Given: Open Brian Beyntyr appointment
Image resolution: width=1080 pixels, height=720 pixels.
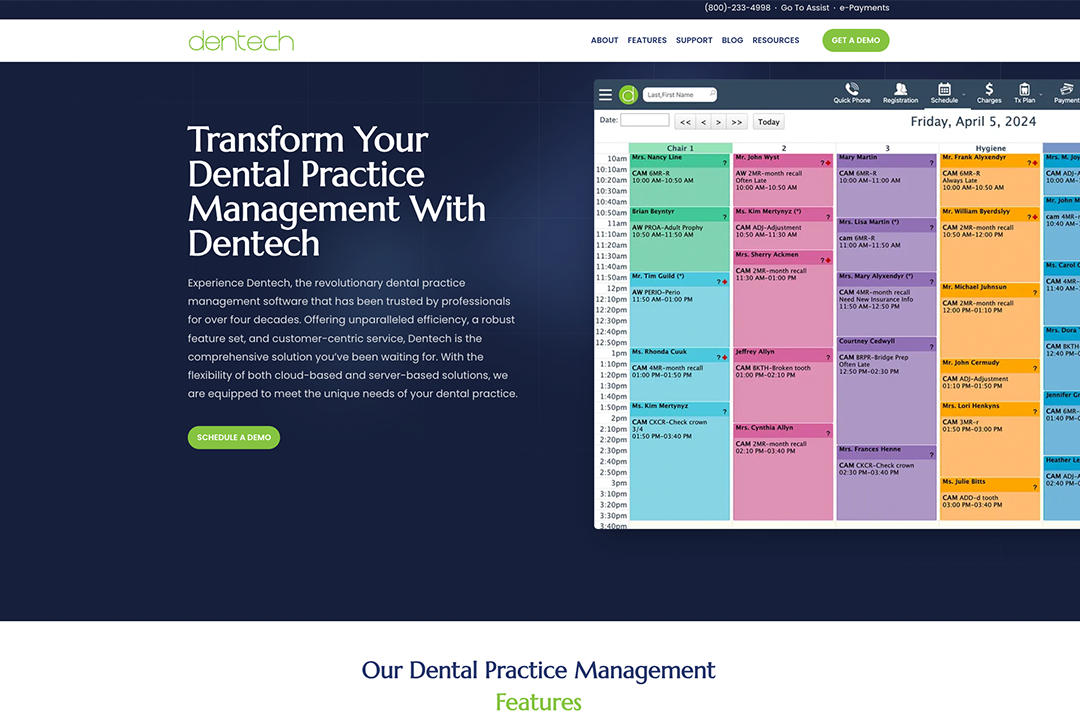Looking at the screenshot, I should point(680,238).
